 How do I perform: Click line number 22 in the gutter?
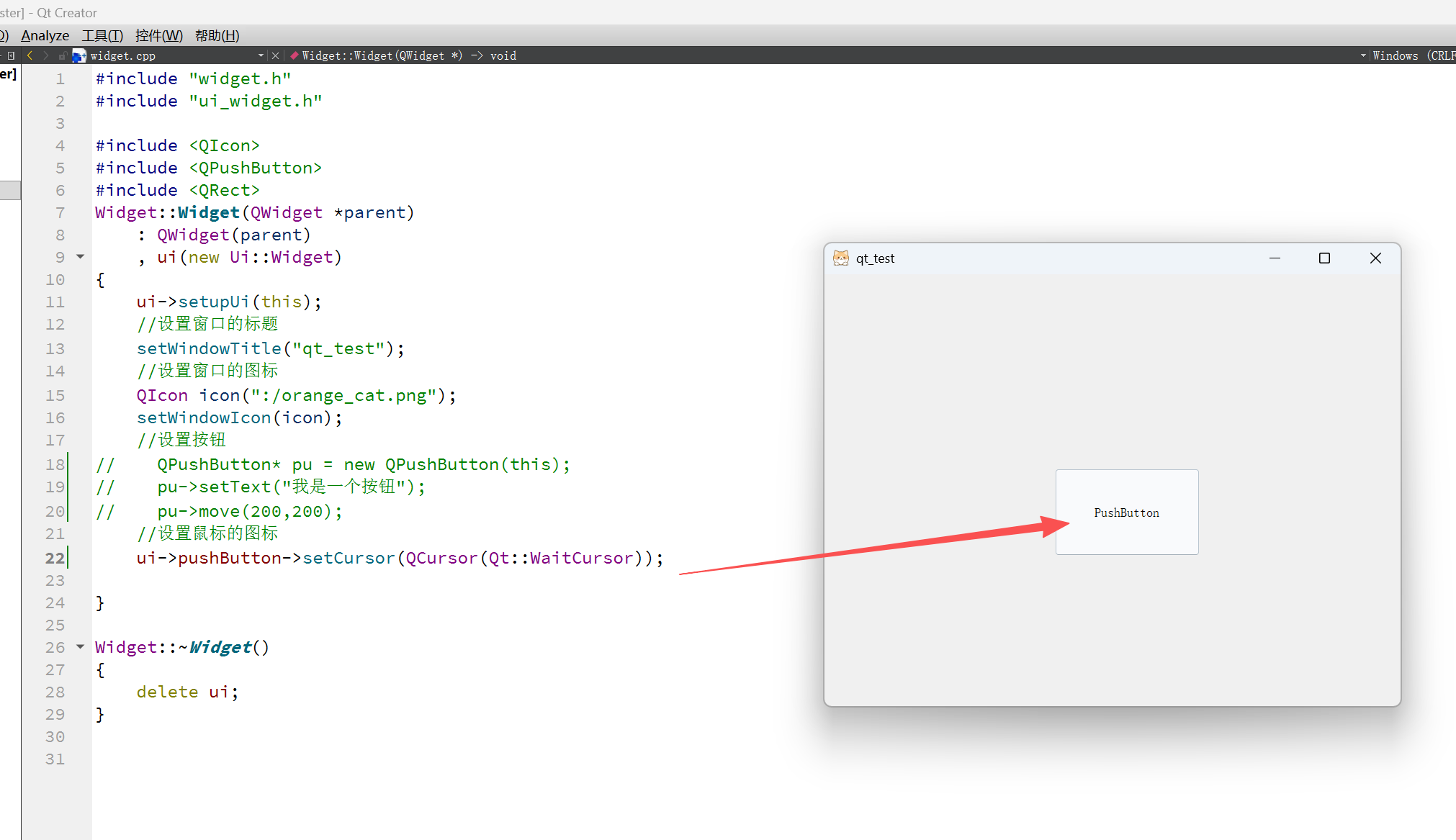point(55,558)
